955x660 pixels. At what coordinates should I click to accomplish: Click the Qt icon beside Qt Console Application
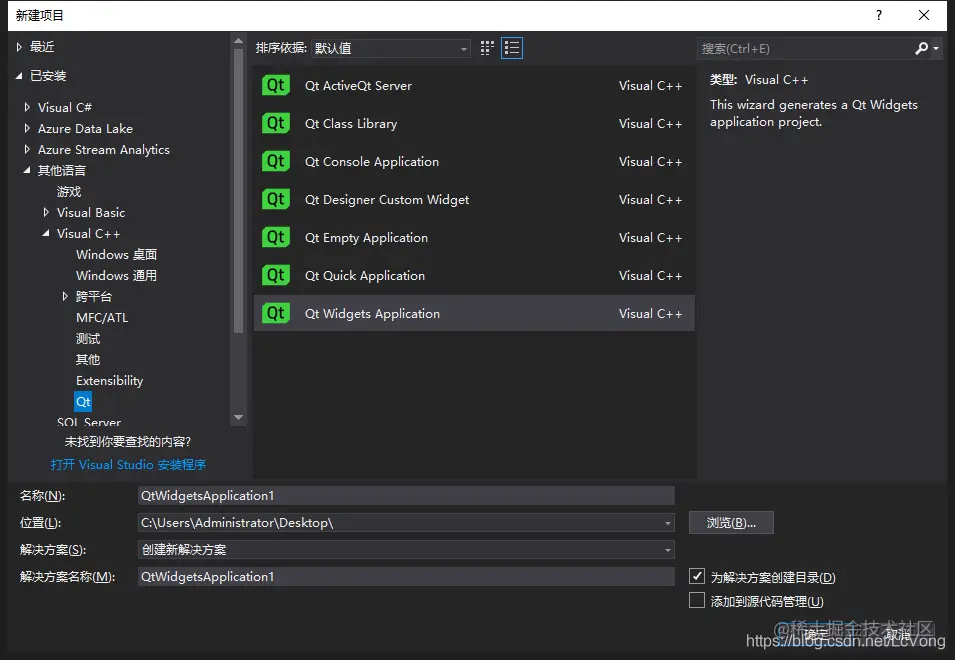tap(276, 161)
